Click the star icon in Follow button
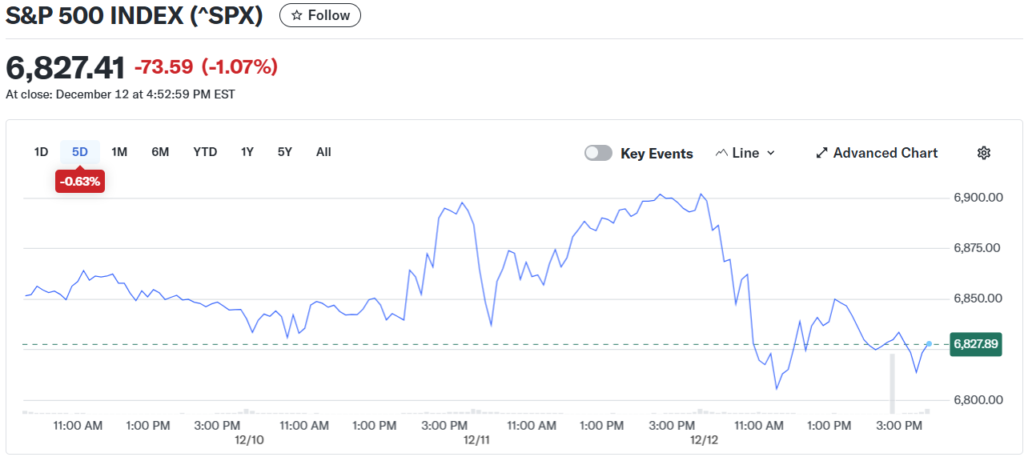 coord(296,15)
